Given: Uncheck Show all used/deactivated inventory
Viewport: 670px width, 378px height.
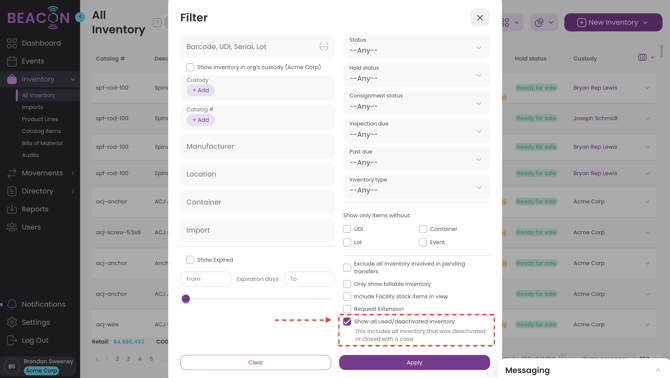Looking at the screenshot, I should pos(347,321).
